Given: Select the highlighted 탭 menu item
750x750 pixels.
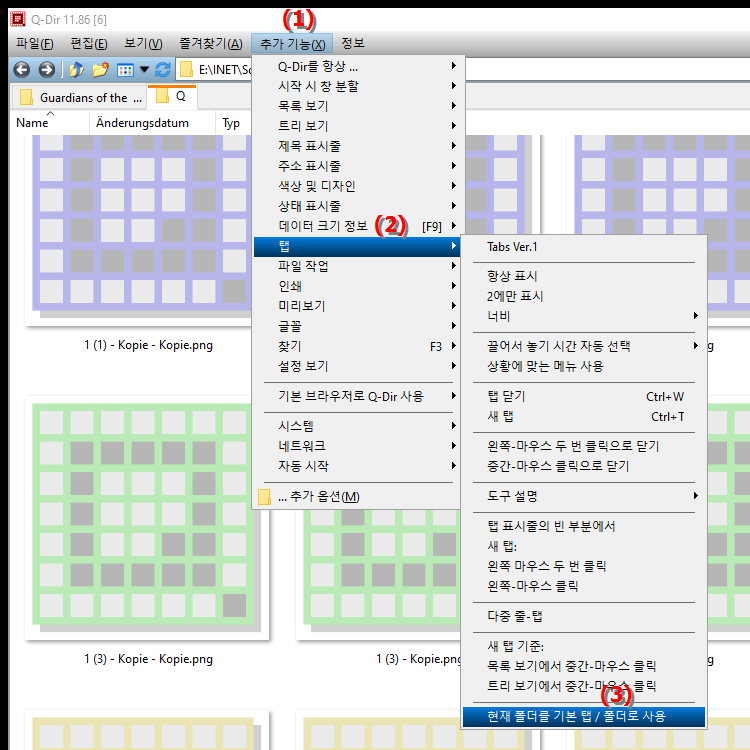Looking at the screenshot, I should tap(356, 247).
